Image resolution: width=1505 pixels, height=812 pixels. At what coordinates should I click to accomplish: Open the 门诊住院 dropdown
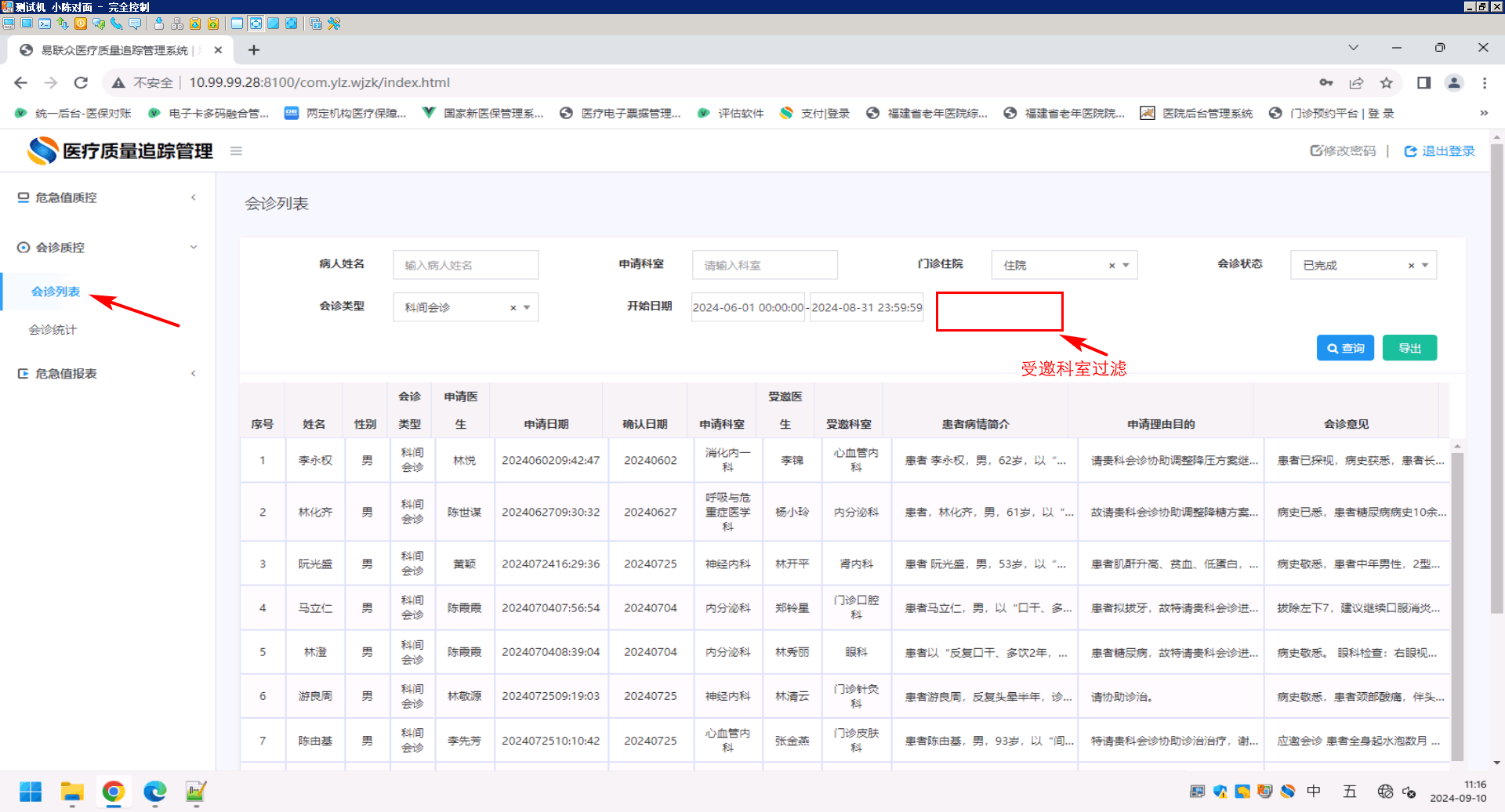(1064, 265)
